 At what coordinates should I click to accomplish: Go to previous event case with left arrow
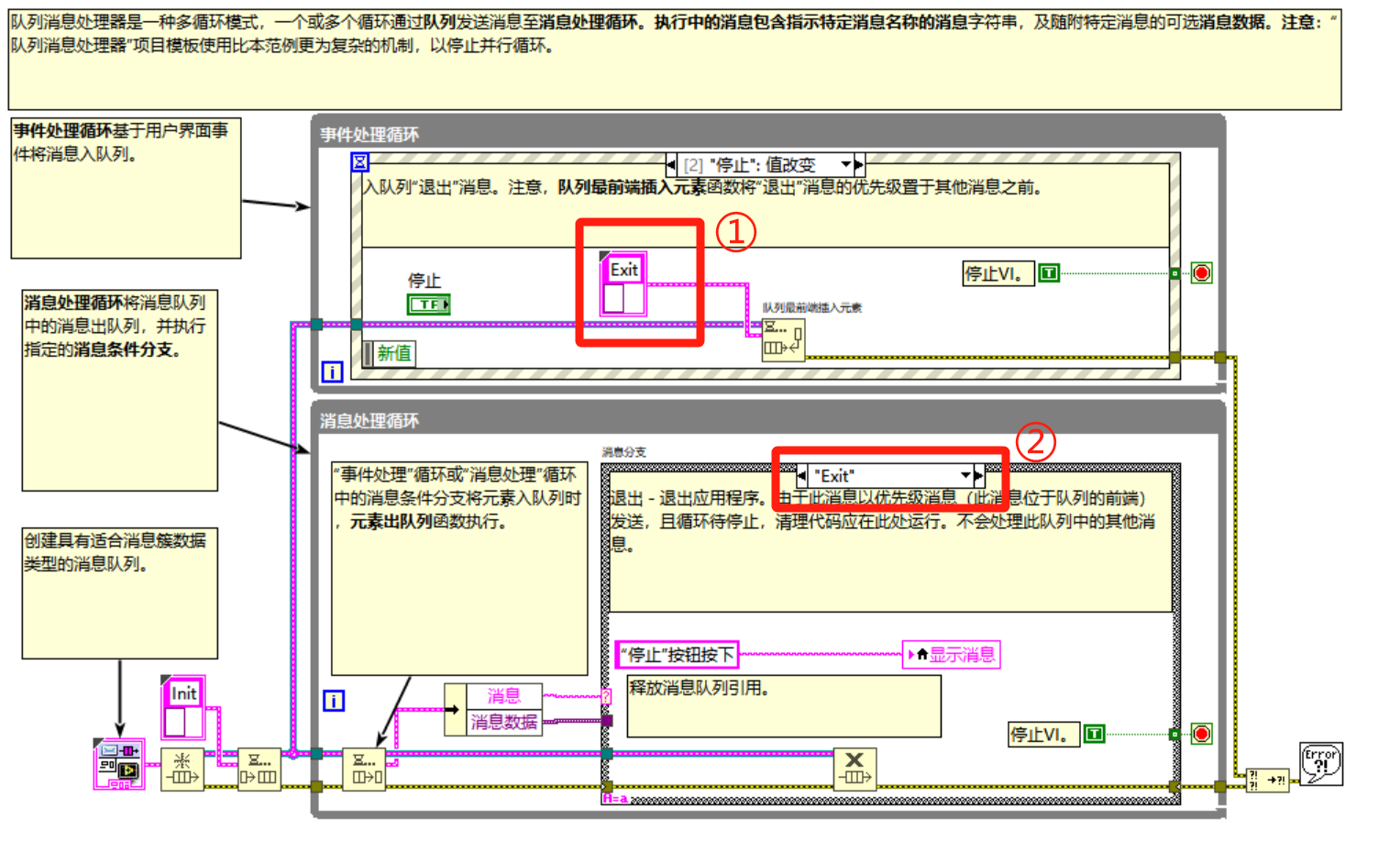coord(671,164)
